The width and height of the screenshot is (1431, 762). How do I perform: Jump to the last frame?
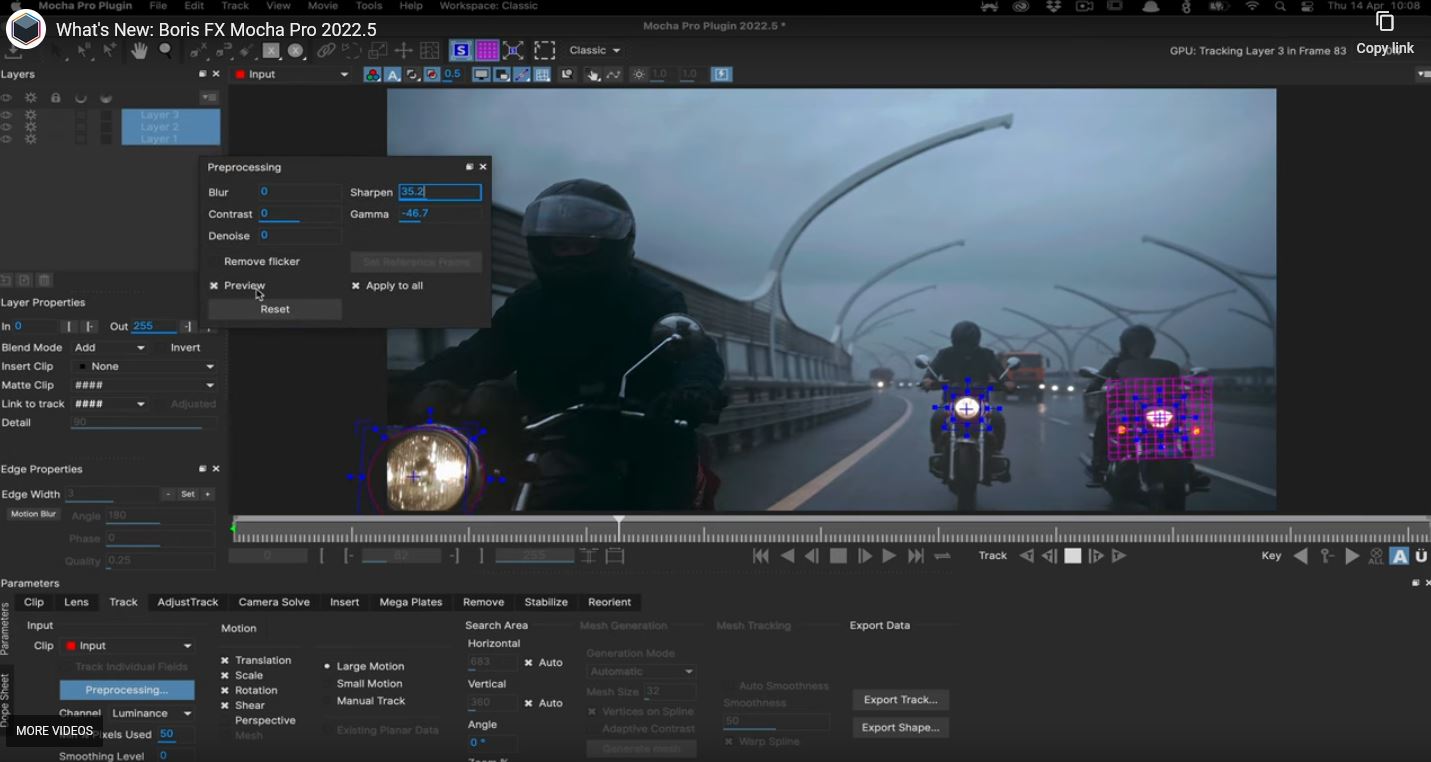tap(916, 556)
